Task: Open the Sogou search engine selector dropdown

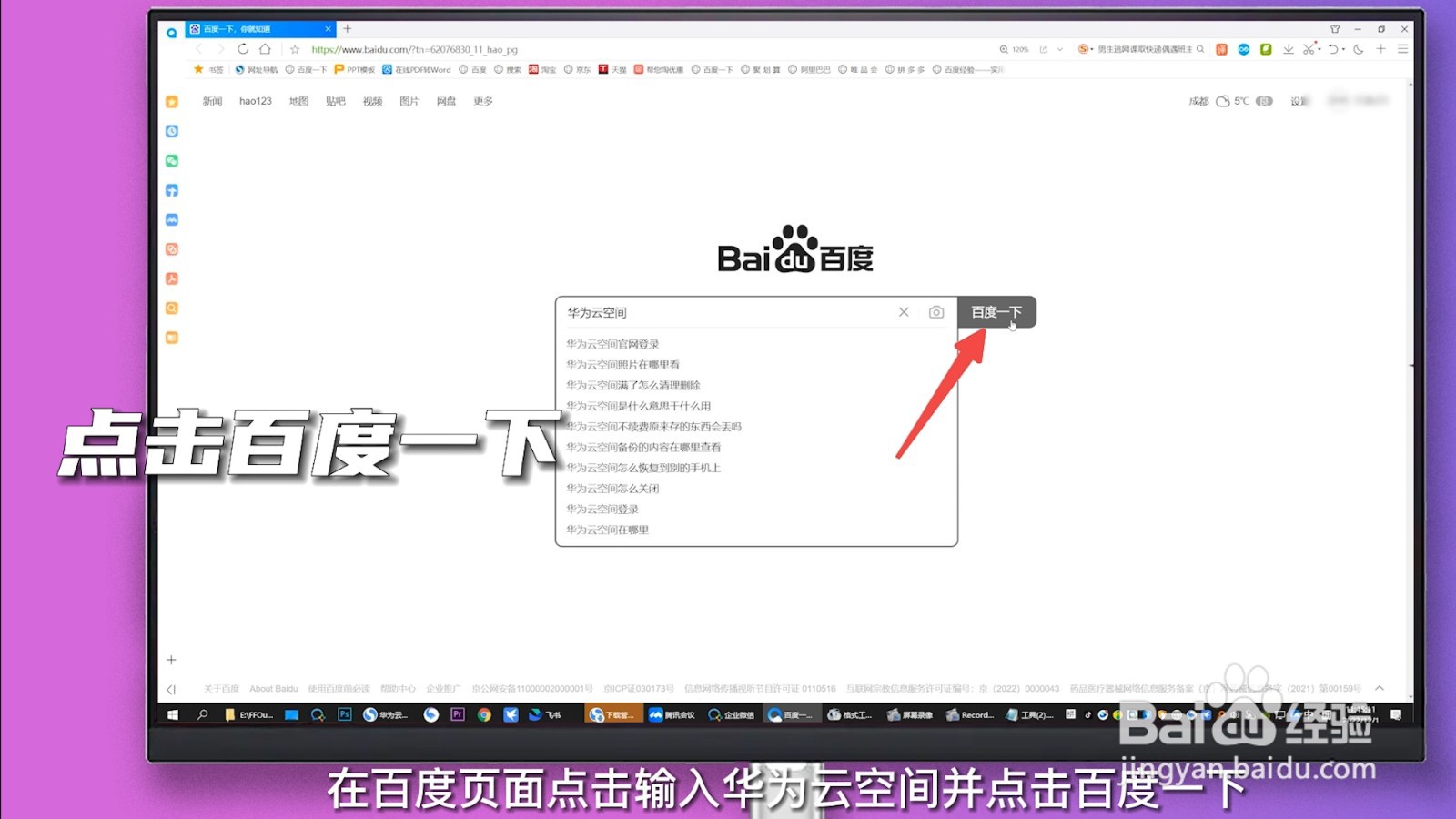Action: [x=1086, y=49]
